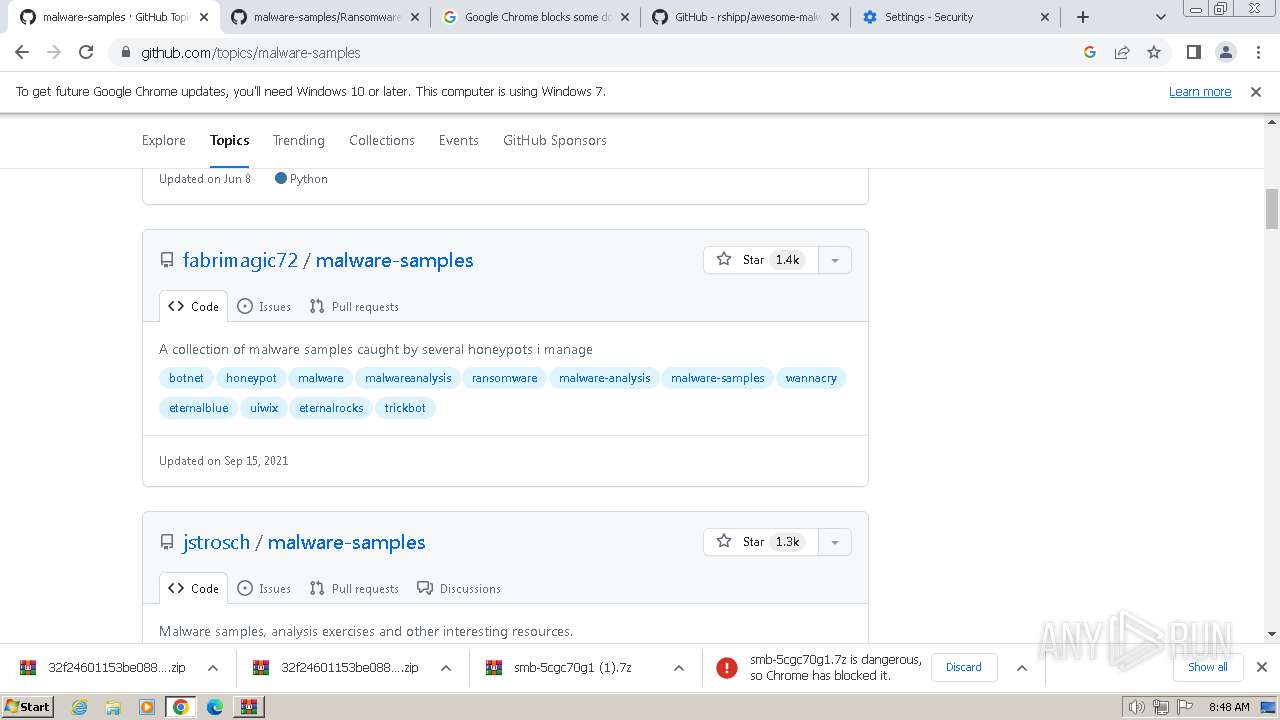The width and height of the screenshot is (1280, 720).
Task: Open the Explore navigation item
Action: tap(164, 140)
